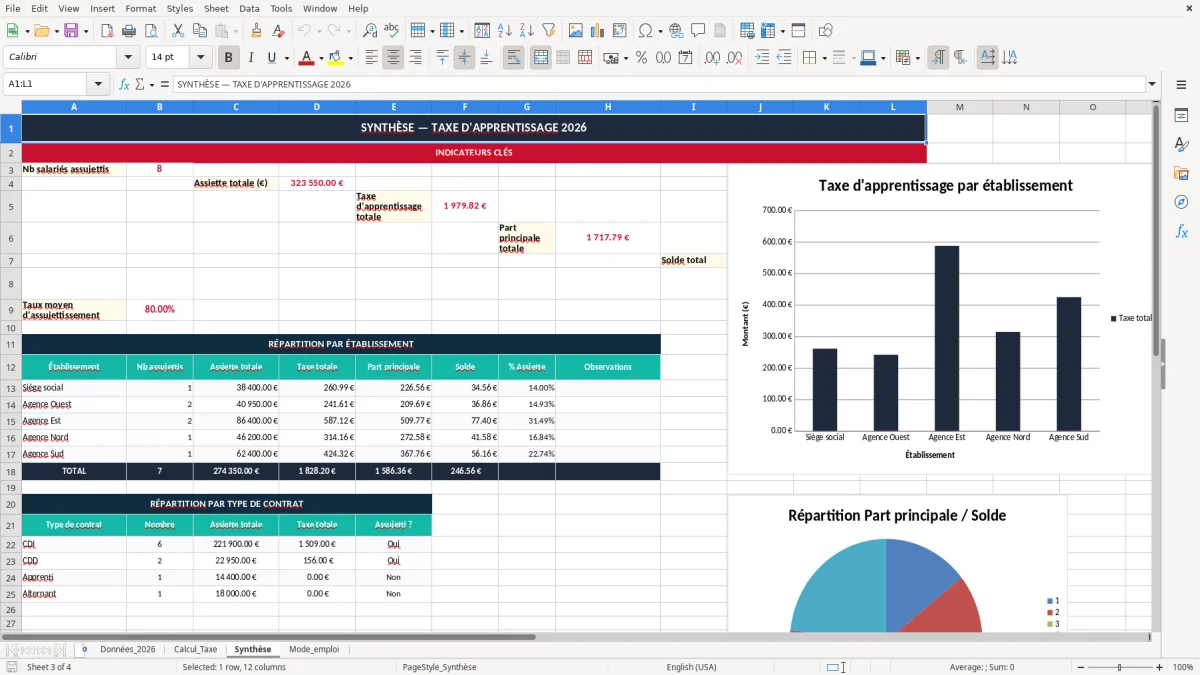This screenshot has height=675, width=1200.
Task: Click the Sort Ascending icon
Action: point(505,31)
